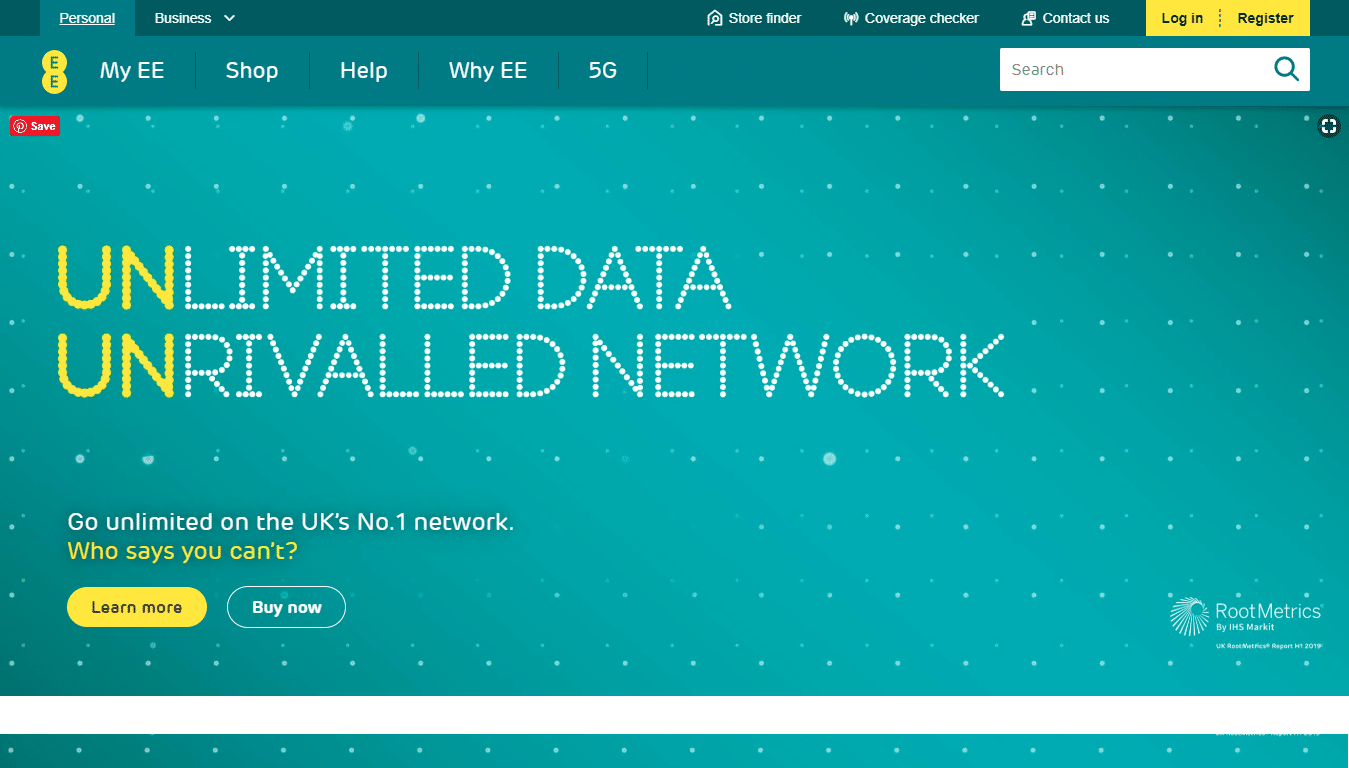The width and height of the screenshot is (1349, 768).
Task: Click the Contact us icon
Action: point(1028,18)
